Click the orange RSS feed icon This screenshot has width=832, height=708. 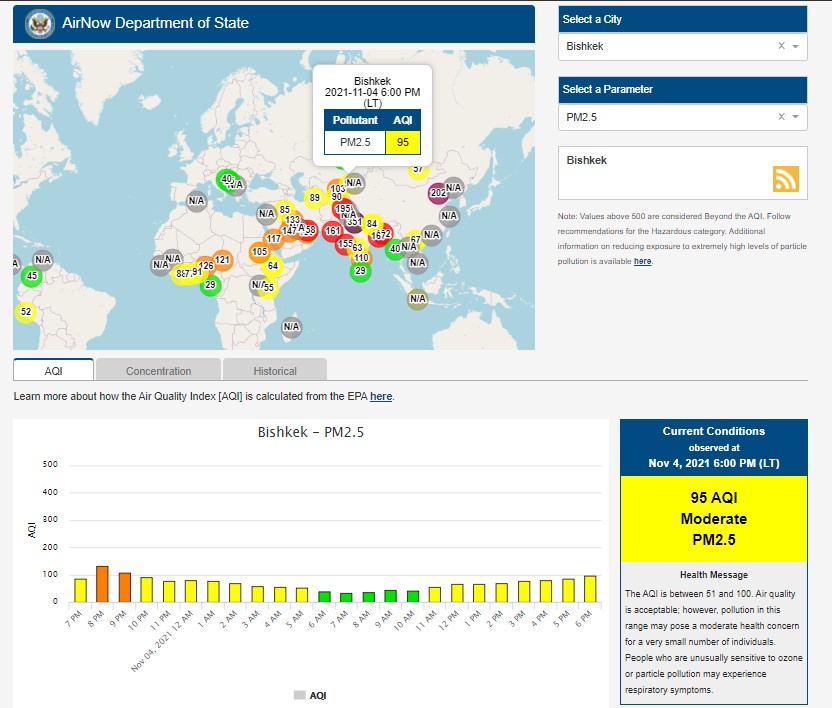[785, 178]
